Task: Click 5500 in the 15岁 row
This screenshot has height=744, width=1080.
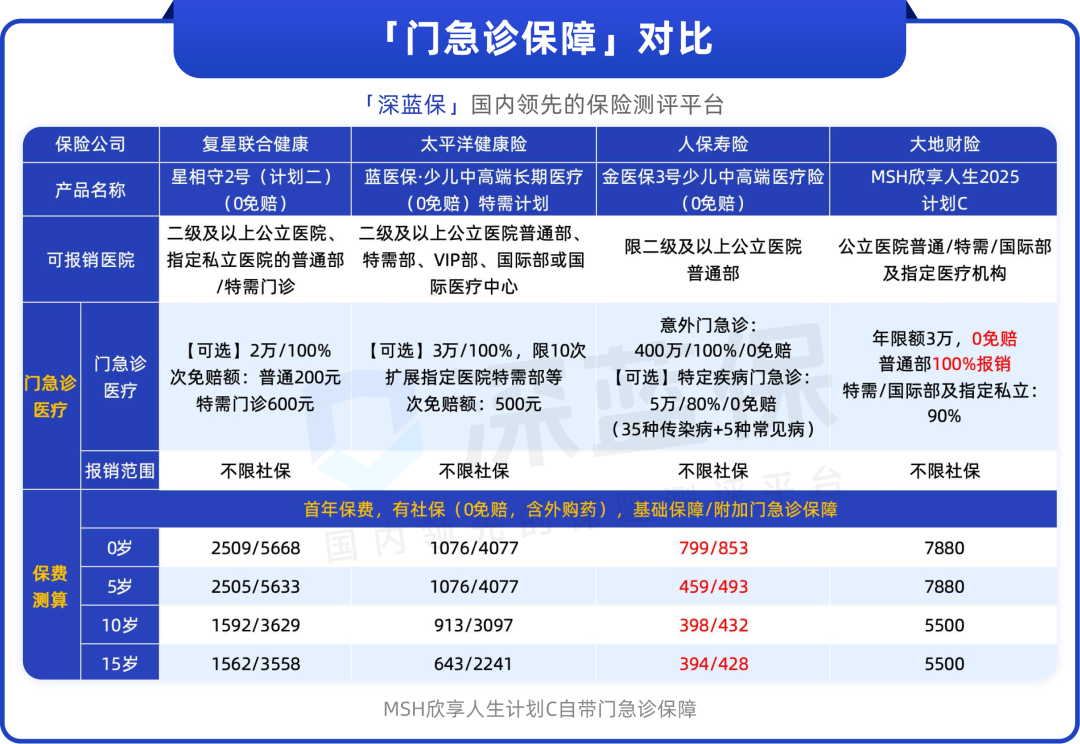Action: pyautogui.click(x=944, y=663)
